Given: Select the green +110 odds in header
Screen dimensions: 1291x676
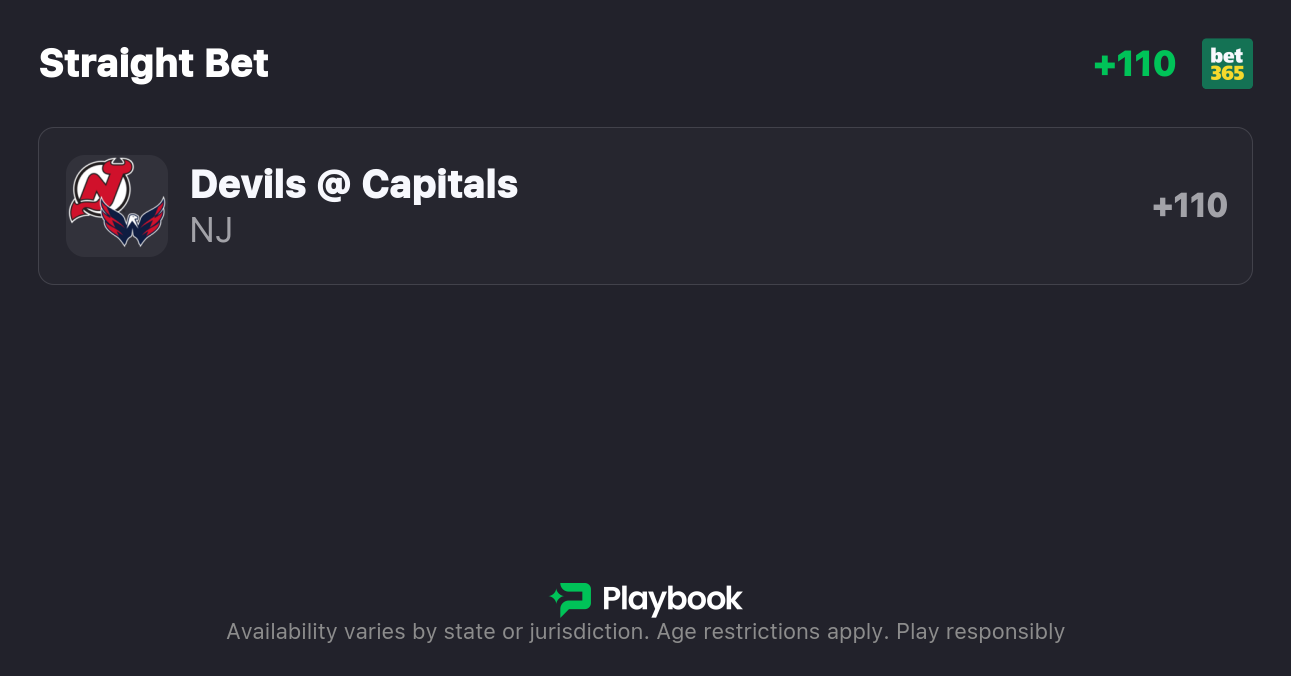Looking at the screenshot, I should click(1135, 64).
